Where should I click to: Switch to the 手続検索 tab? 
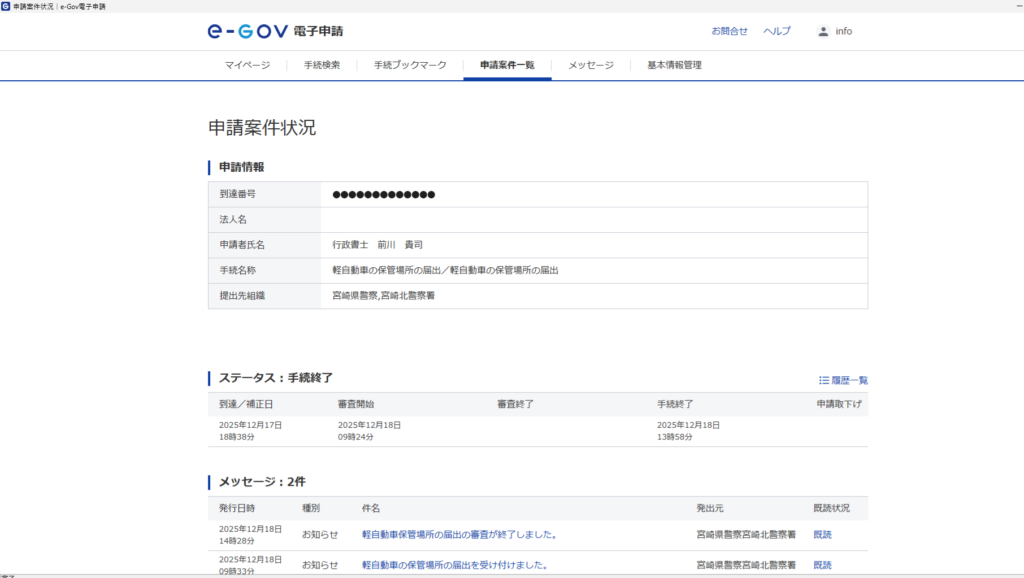pos(322,65)
